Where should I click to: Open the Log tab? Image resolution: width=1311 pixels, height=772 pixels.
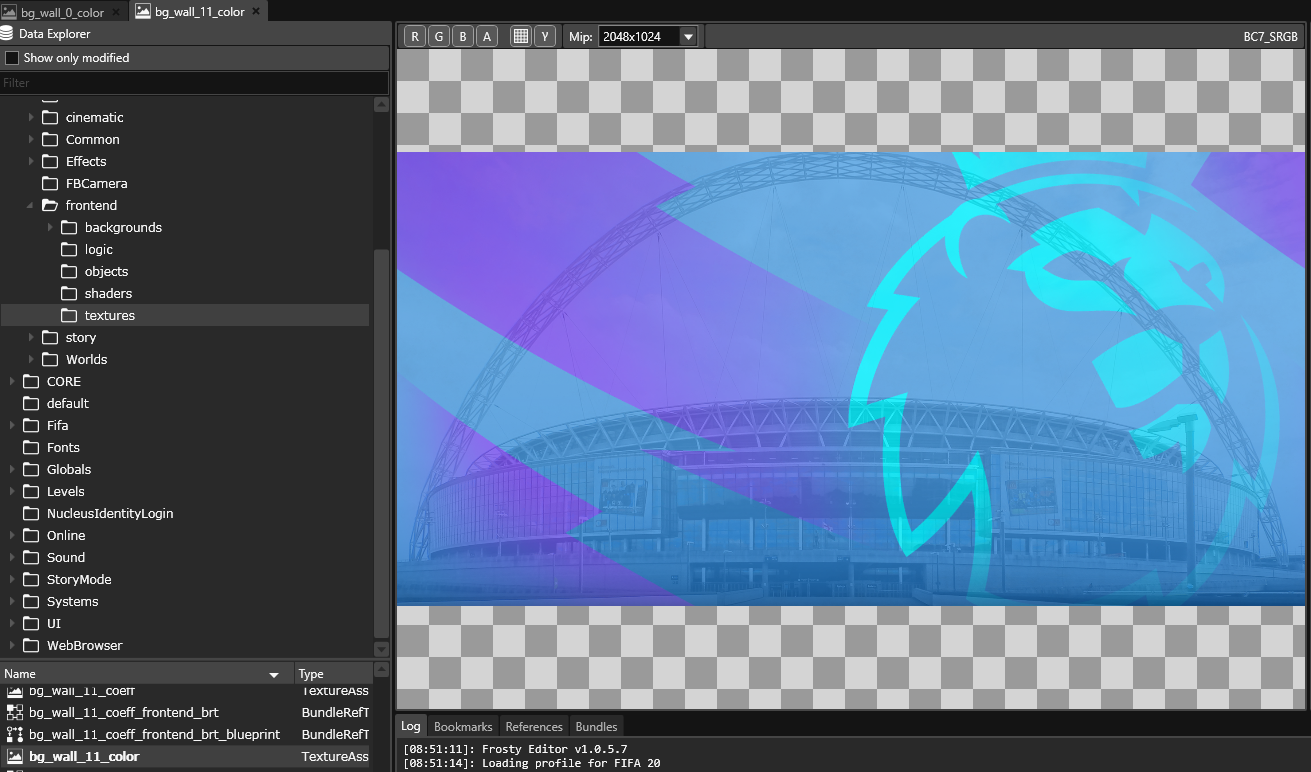click(410, 726)
